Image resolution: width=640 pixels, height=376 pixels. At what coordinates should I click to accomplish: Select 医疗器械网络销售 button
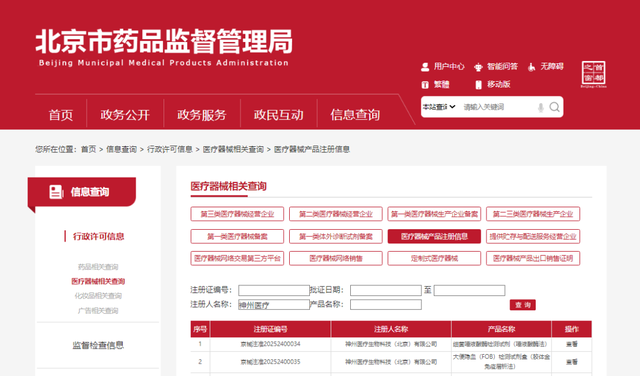click(x=336, y=258)
